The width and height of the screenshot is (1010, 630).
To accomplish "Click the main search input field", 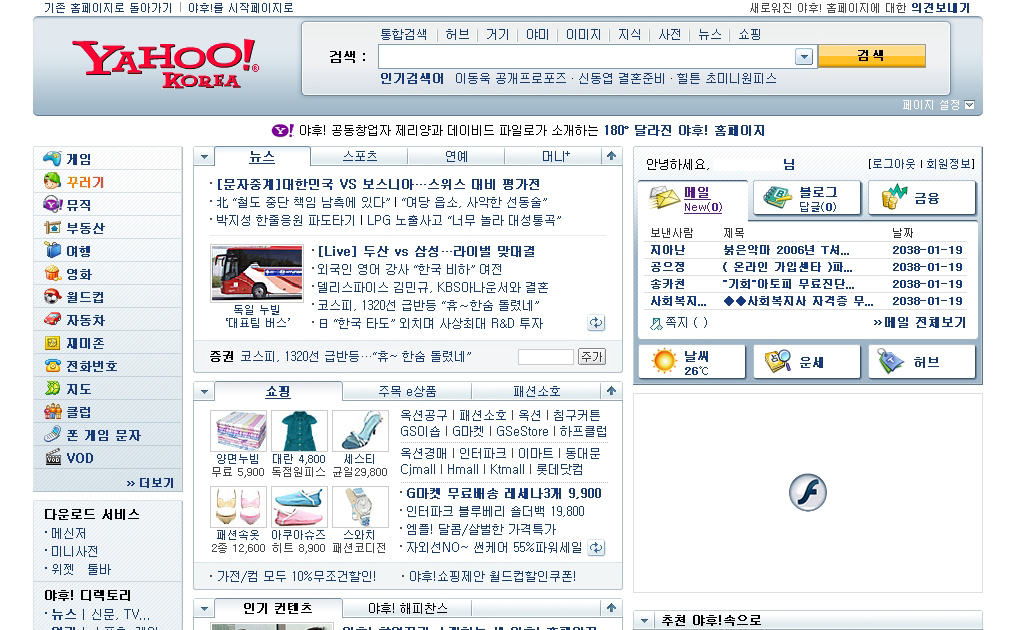I will coord(586,57).
